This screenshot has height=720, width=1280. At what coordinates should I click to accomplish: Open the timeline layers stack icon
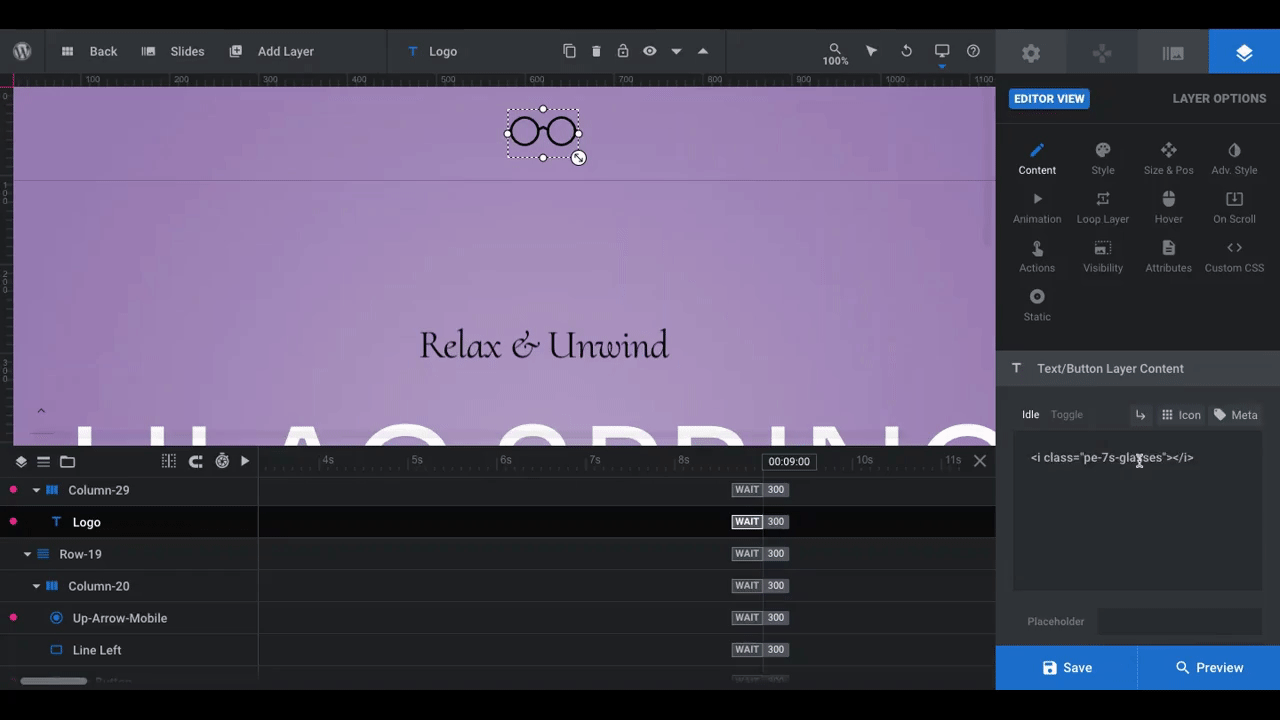pyautogui.click(x=21, y=461)
